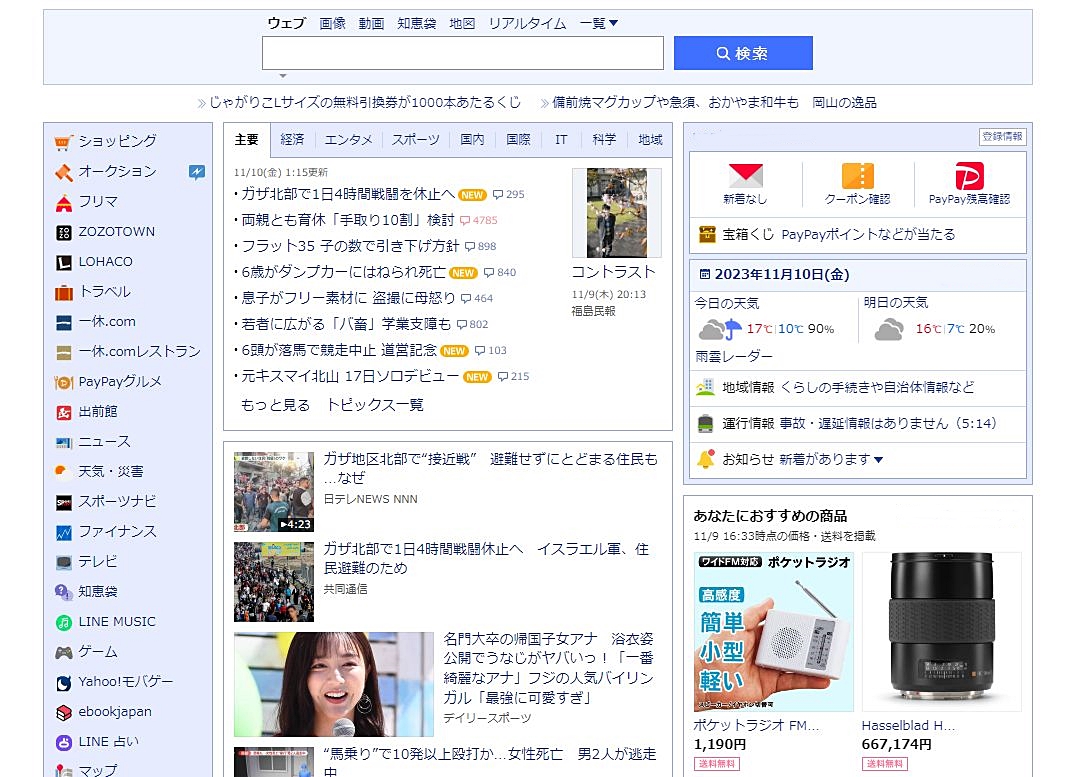Open comment count 4785 on 育休 headline

point(478,221)
